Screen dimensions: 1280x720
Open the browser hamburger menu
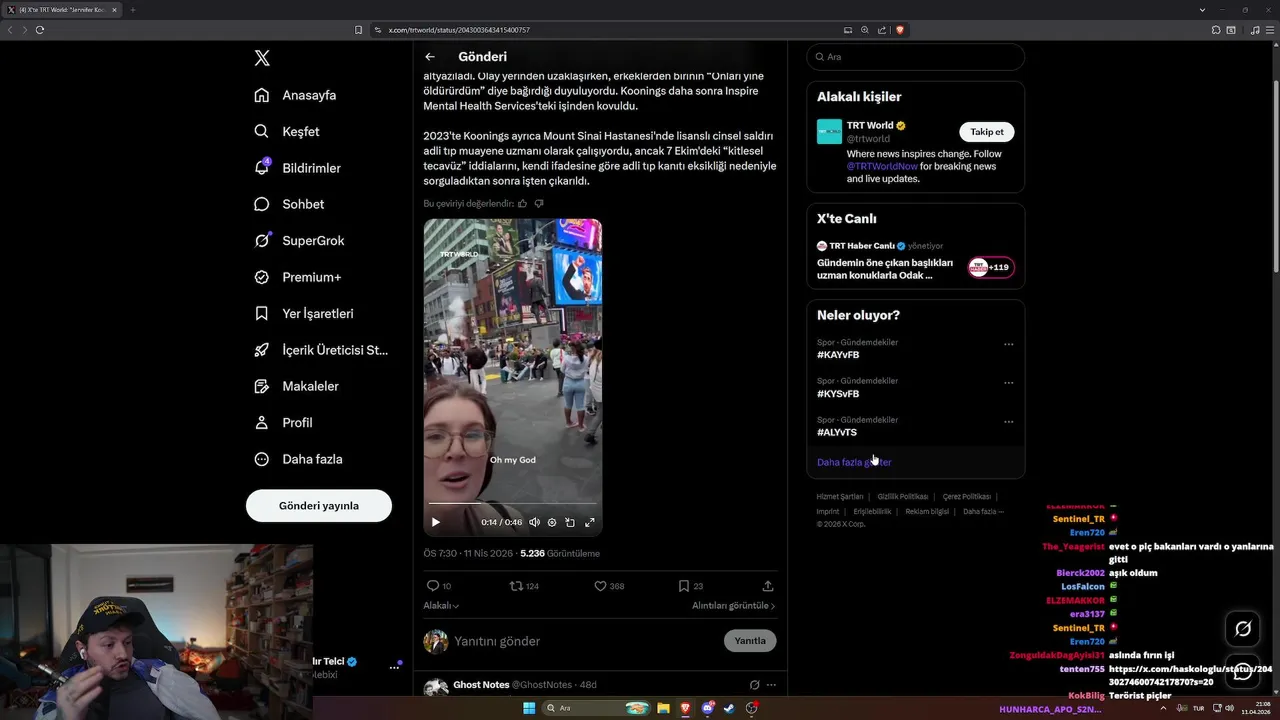[1270, 30]
